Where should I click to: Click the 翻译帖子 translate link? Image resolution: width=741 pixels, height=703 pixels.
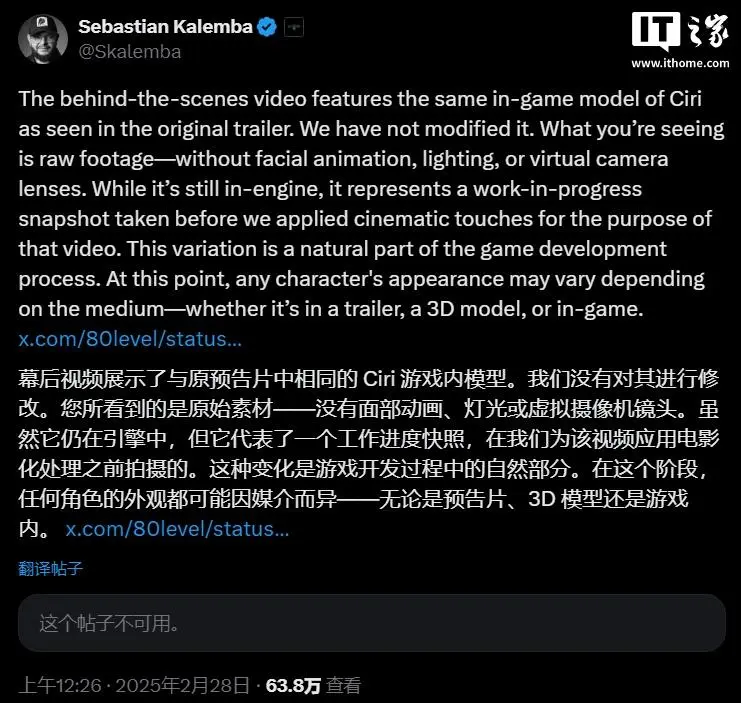(x=50, y=568)
